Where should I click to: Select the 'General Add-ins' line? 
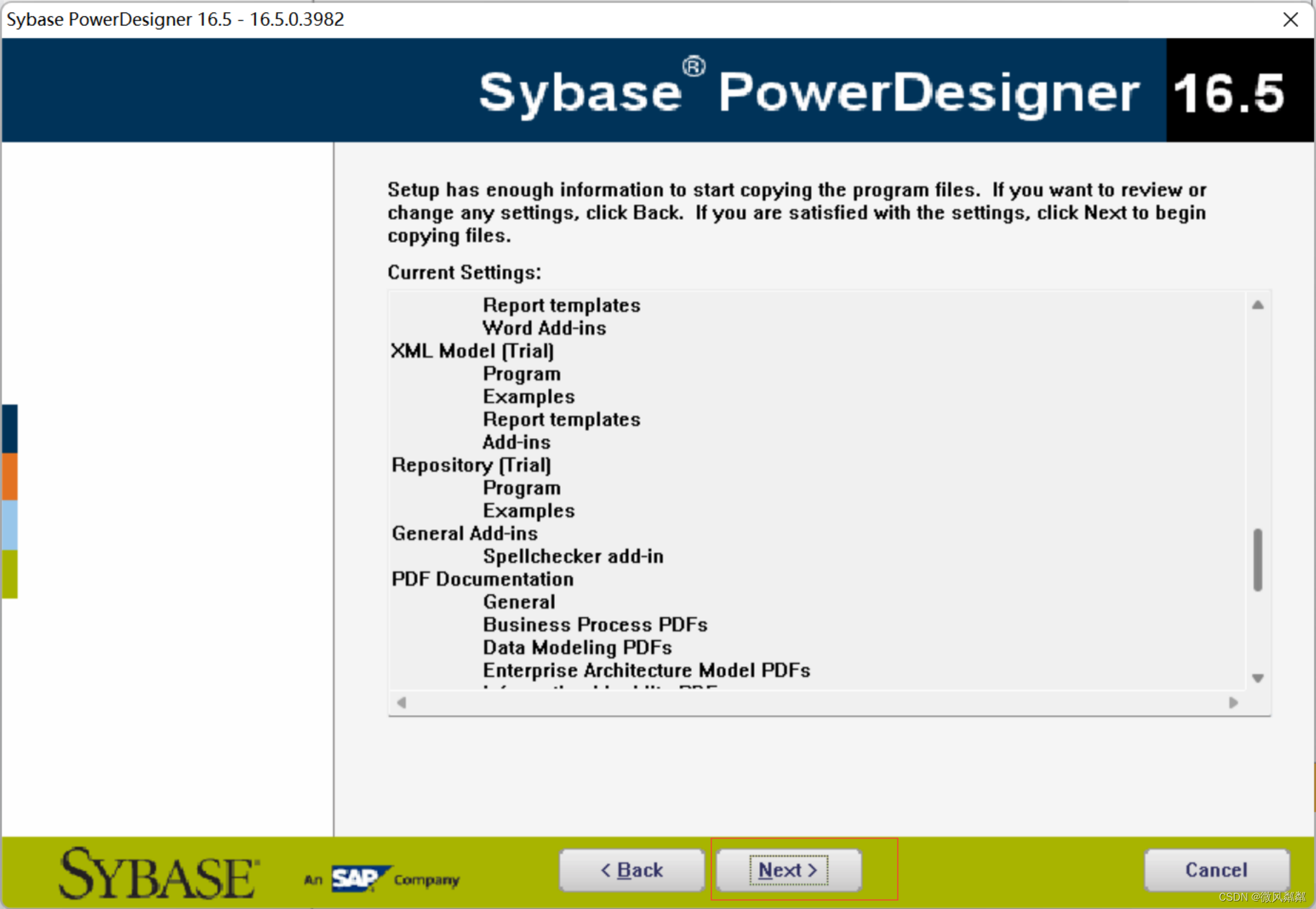tap(464, 533)
